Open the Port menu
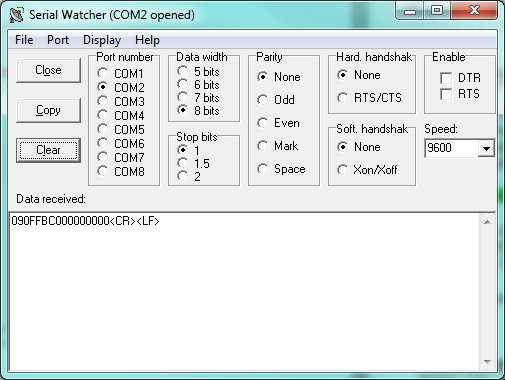 (x=58, y=40)
